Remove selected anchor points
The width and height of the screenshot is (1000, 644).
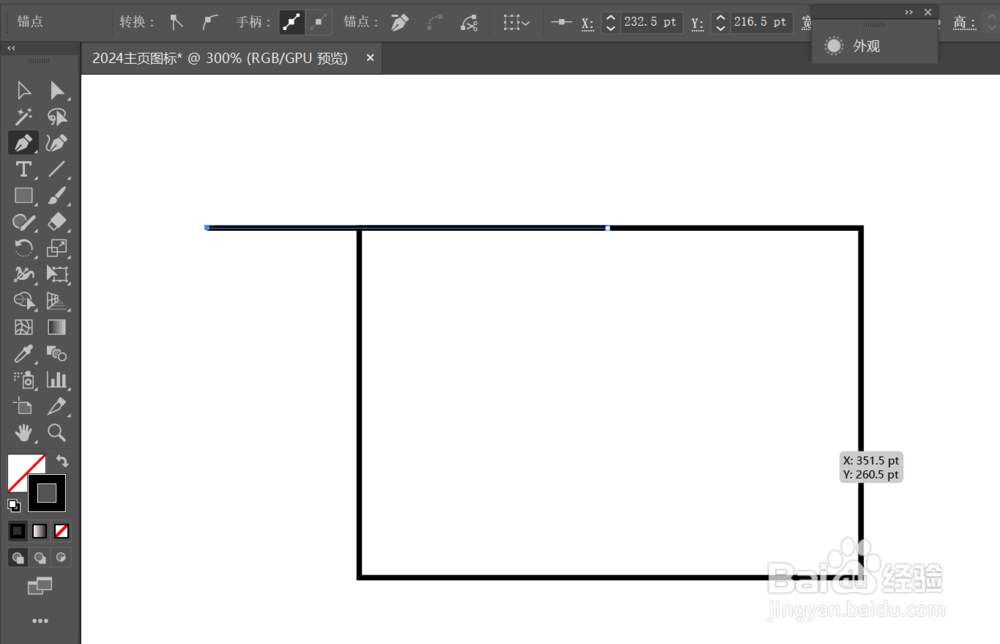pos(400,22)
